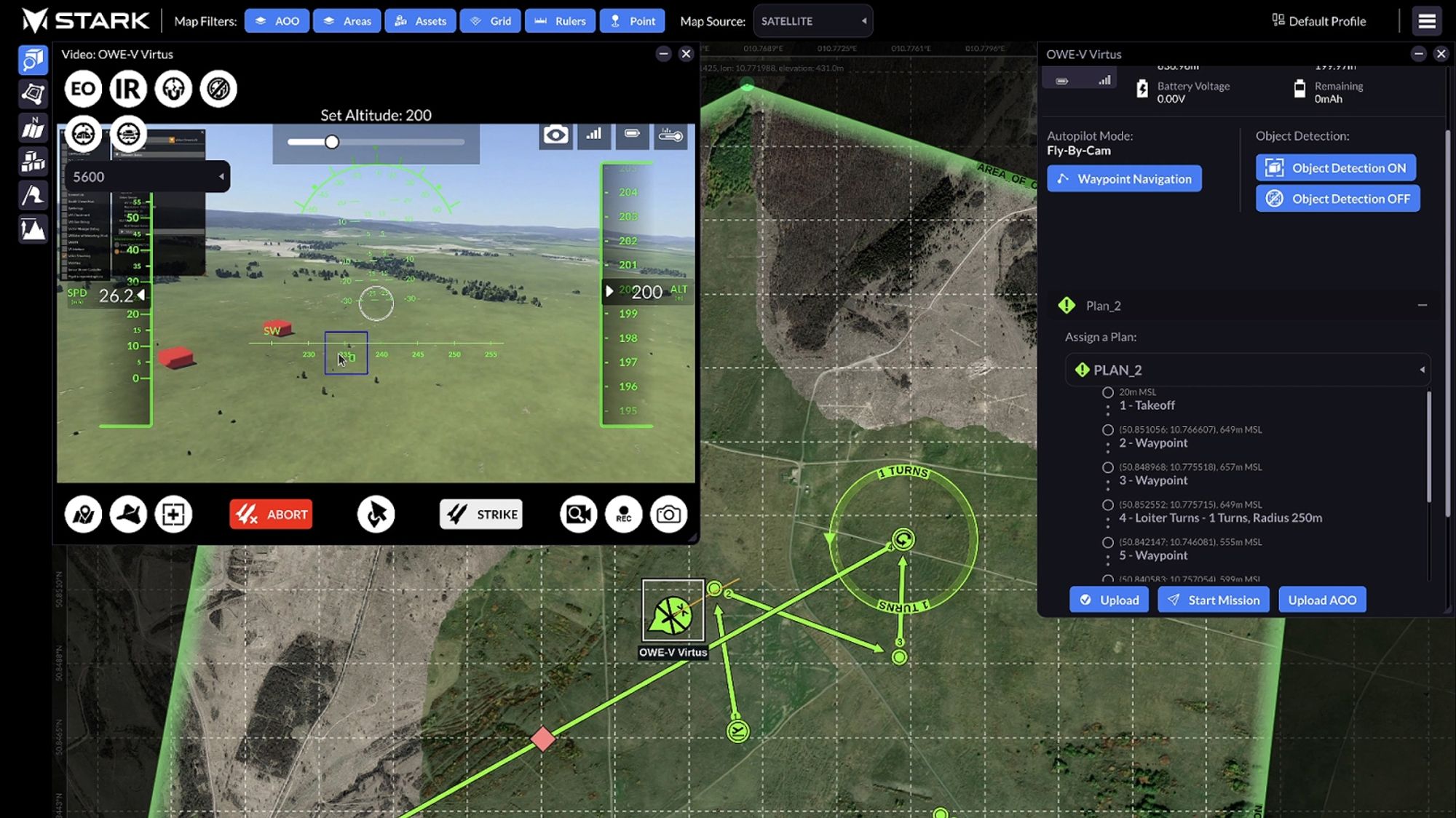Click the Start Mission button
This screenshot has width=1456, height=818.
pyautogui.click(x=1213, y=600)
